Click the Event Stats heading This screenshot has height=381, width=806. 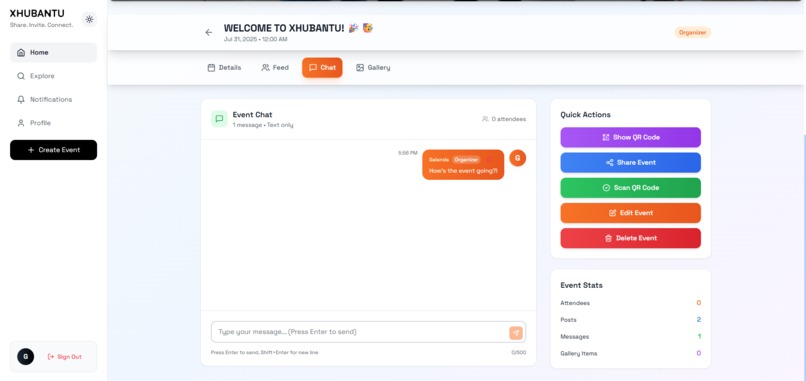tap(581, 285)
